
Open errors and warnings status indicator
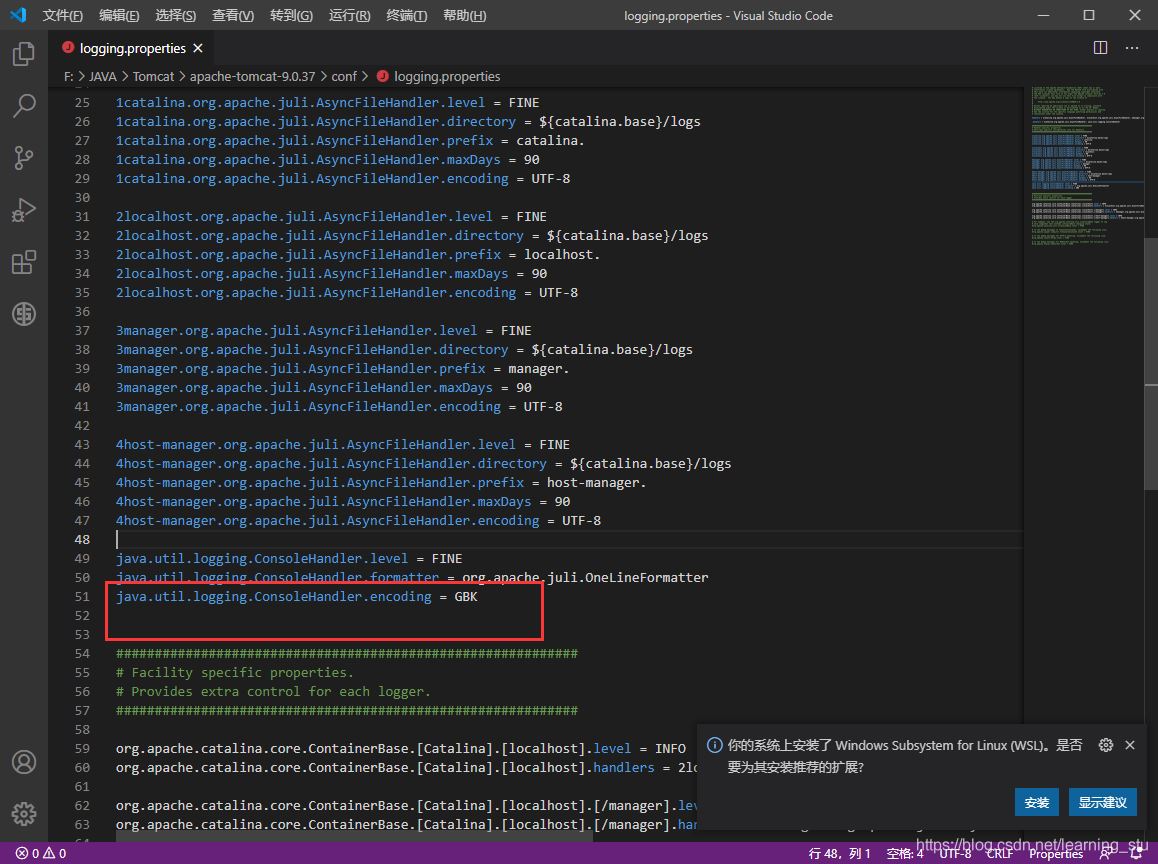40,853
